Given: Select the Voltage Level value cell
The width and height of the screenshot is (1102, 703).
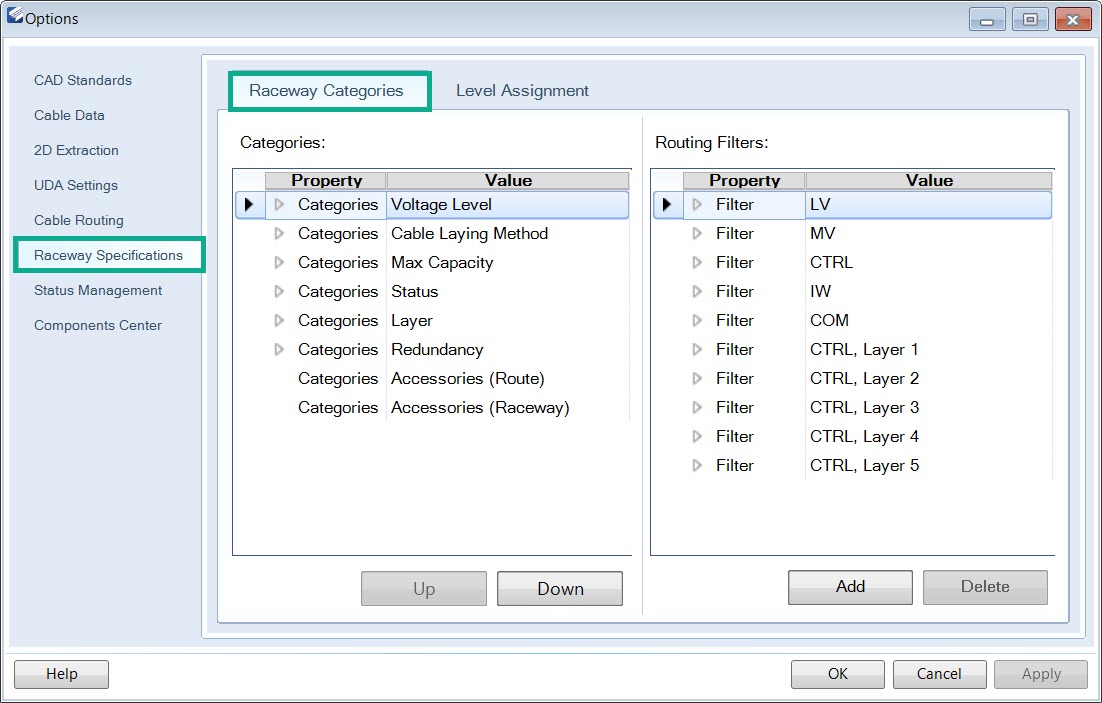Looking at the screenshot, I should pyautogui.click(x=507, y=205).
